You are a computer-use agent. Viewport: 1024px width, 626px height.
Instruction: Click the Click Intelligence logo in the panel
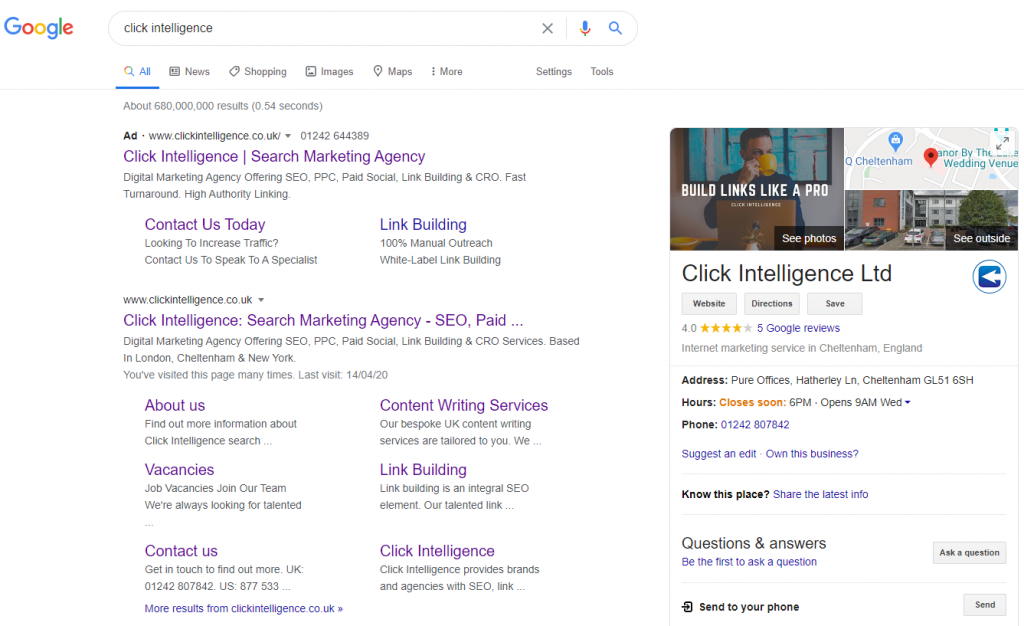point(989,277)
